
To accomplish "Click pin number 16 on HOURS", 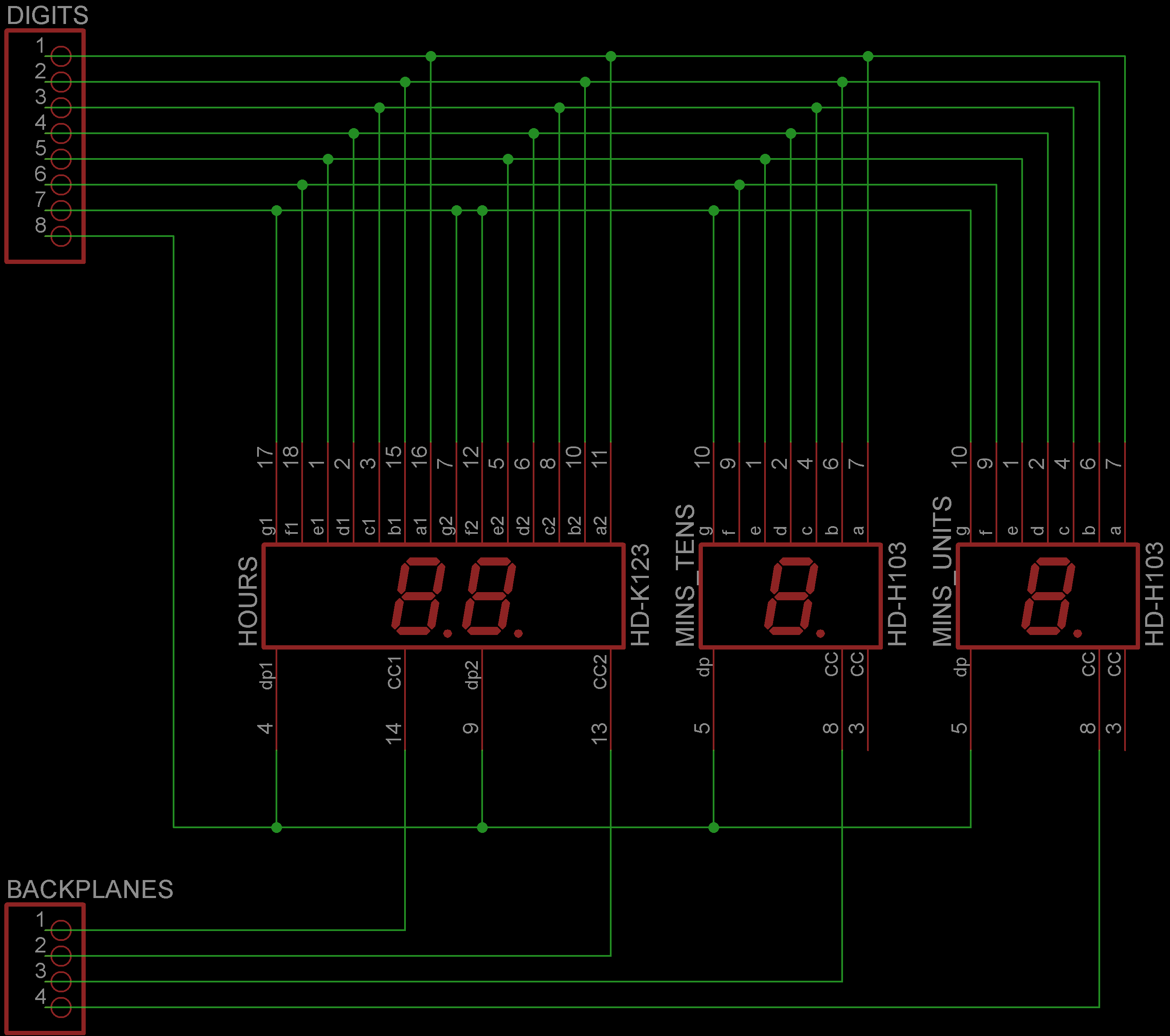I will (x=420, y=457).
